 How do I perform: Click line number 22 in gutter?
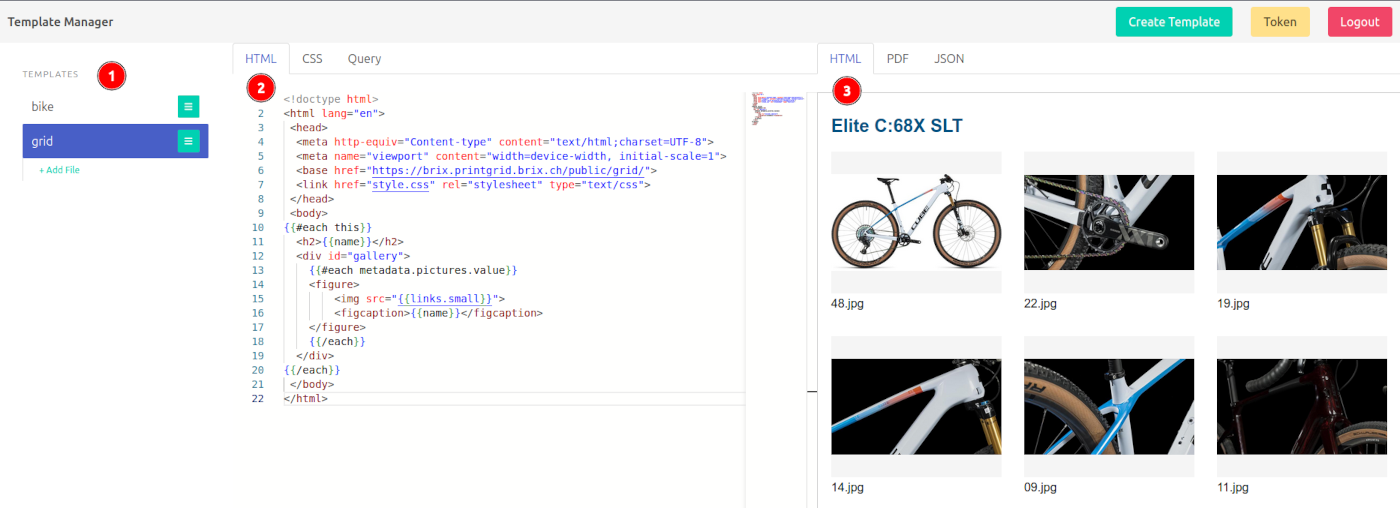click(258, 398)
